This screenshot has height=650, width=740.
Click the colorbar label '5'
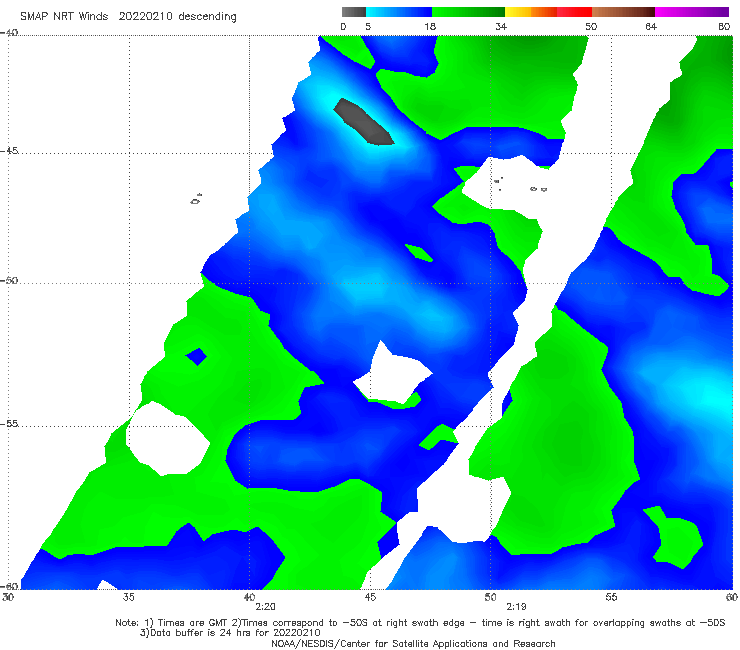click(368, 27)
